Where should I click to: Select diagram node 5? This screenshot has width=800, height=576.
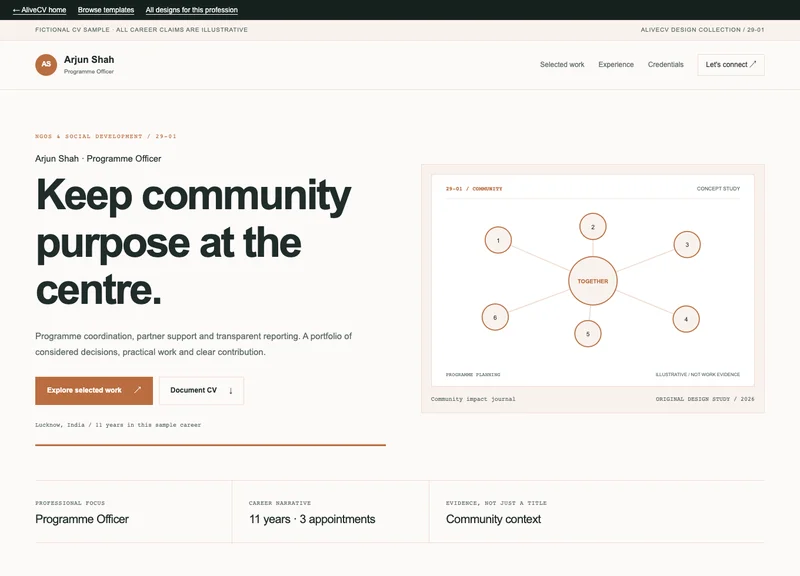(x=588, y=334)
